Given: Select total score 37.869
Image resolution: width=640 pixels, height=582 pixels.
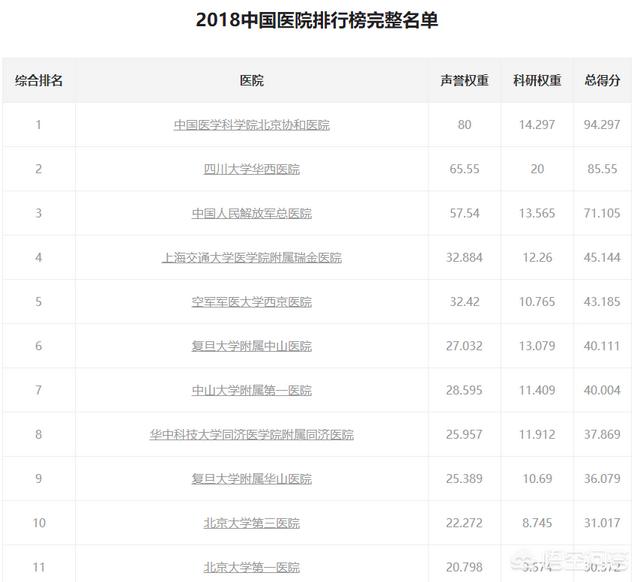Looking at the screenshot, I should (602, 435).
